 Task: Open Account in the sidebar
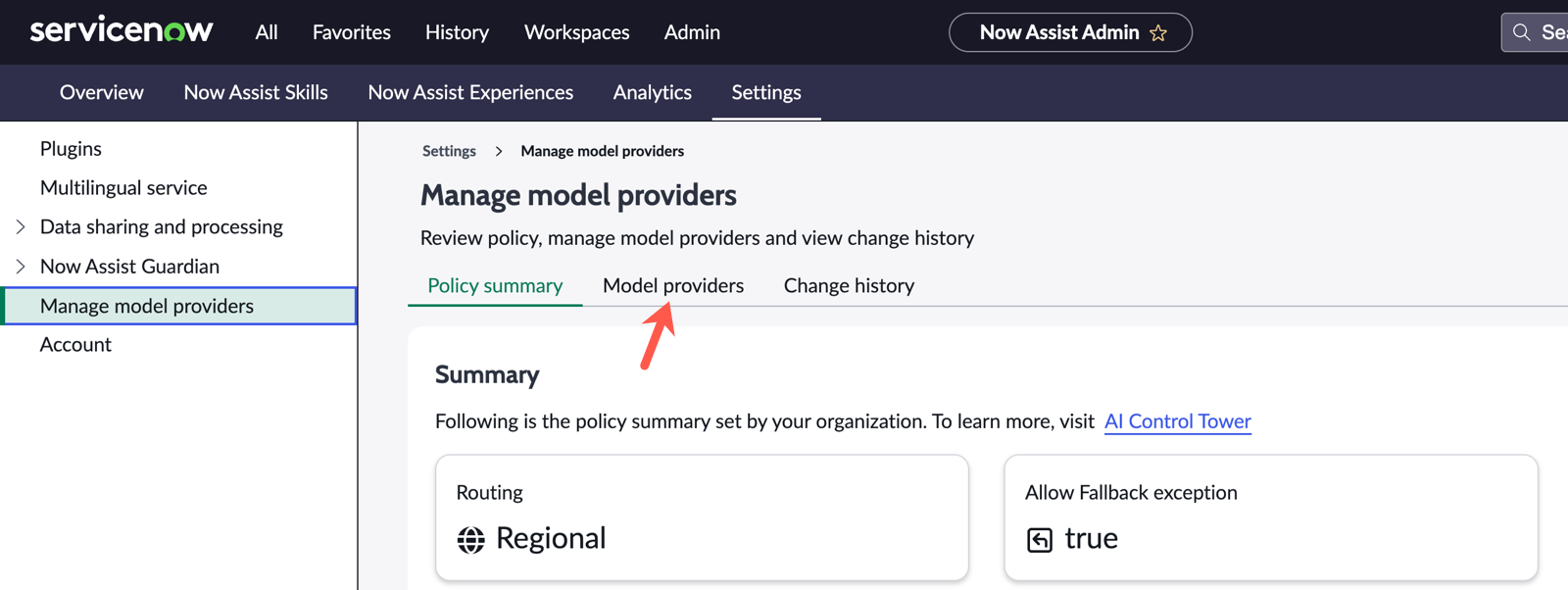[x=75, y=345]
